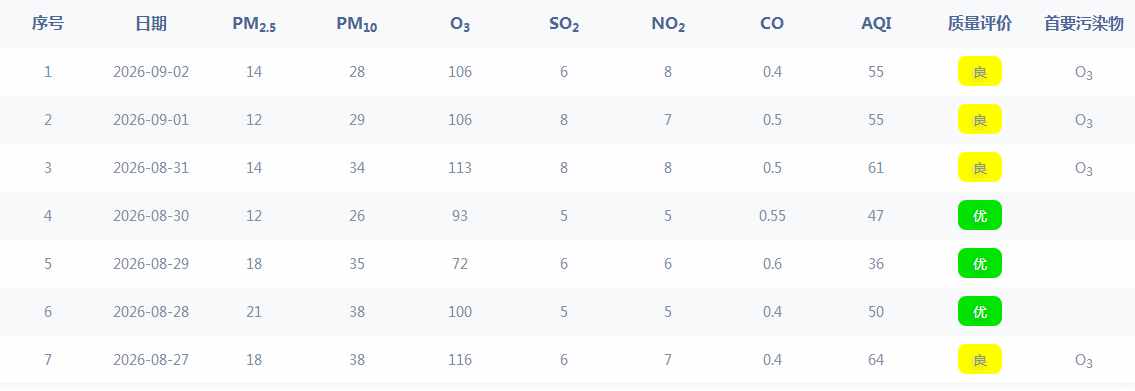Click the O3 pollutant in row 3
The width and height of the screenshot is (1135, 391).
[1084, 169]
